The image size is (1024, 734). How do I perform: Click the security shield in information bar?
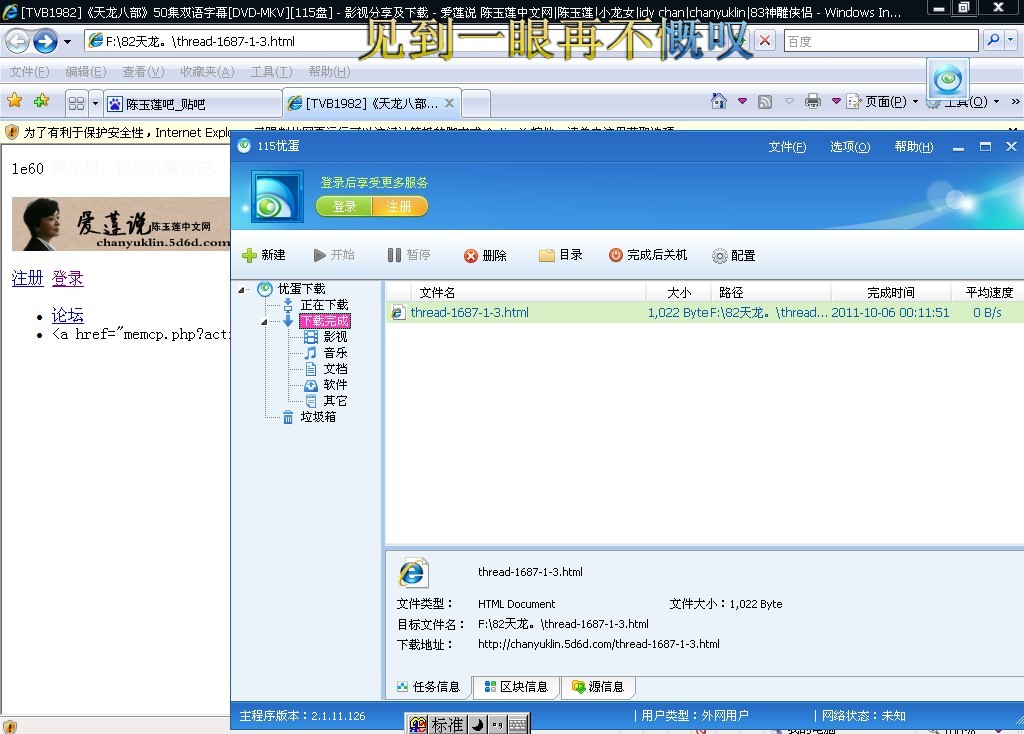coord(12,133)
